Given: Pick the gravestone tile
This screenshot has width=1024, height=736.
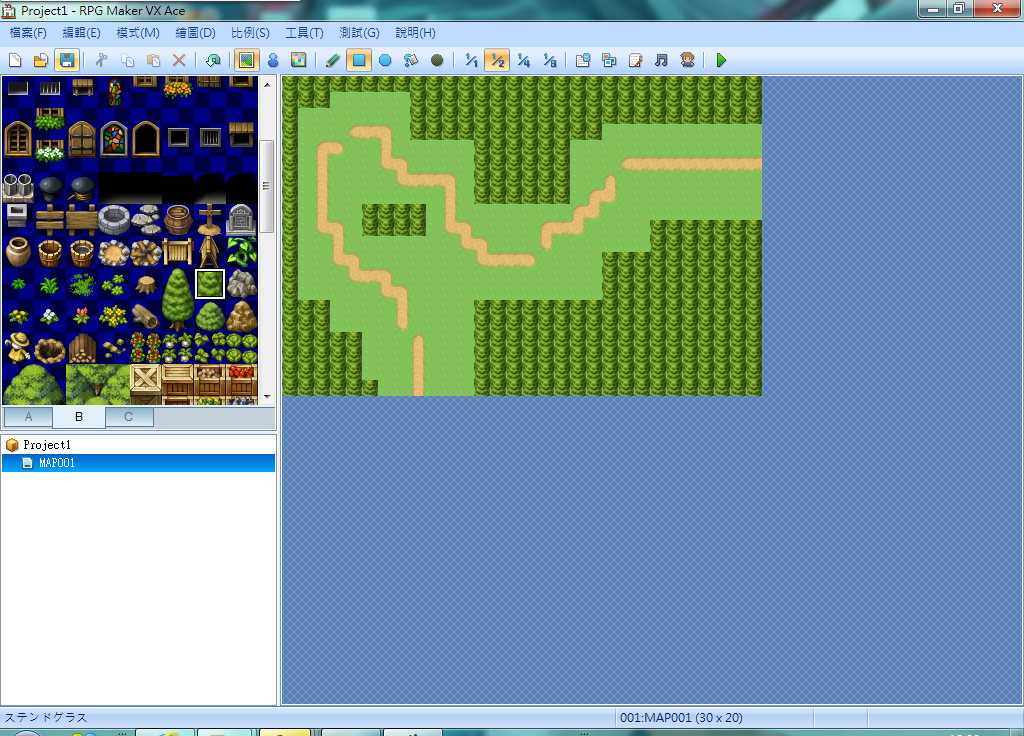Looking at the screenshot, I should point(241,219).
